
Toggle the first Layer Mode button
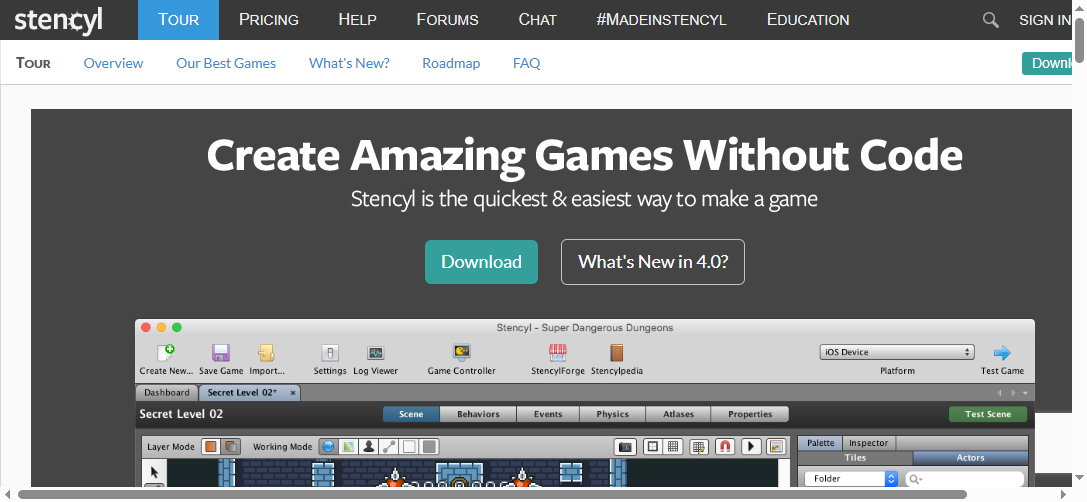tap(211, 446)
